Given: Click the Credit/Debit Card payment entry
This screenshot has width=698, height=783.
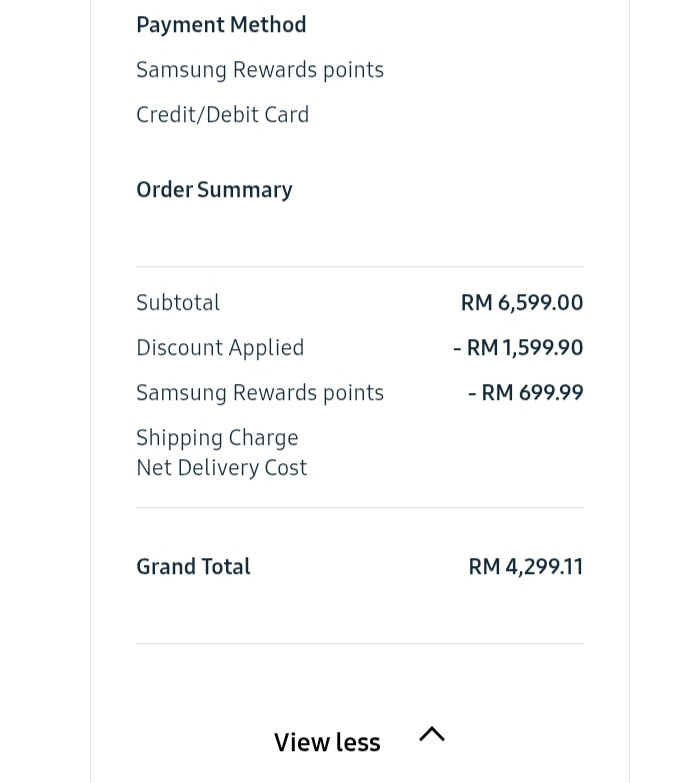Looking at the screenshot, I should tap(223, 115).
